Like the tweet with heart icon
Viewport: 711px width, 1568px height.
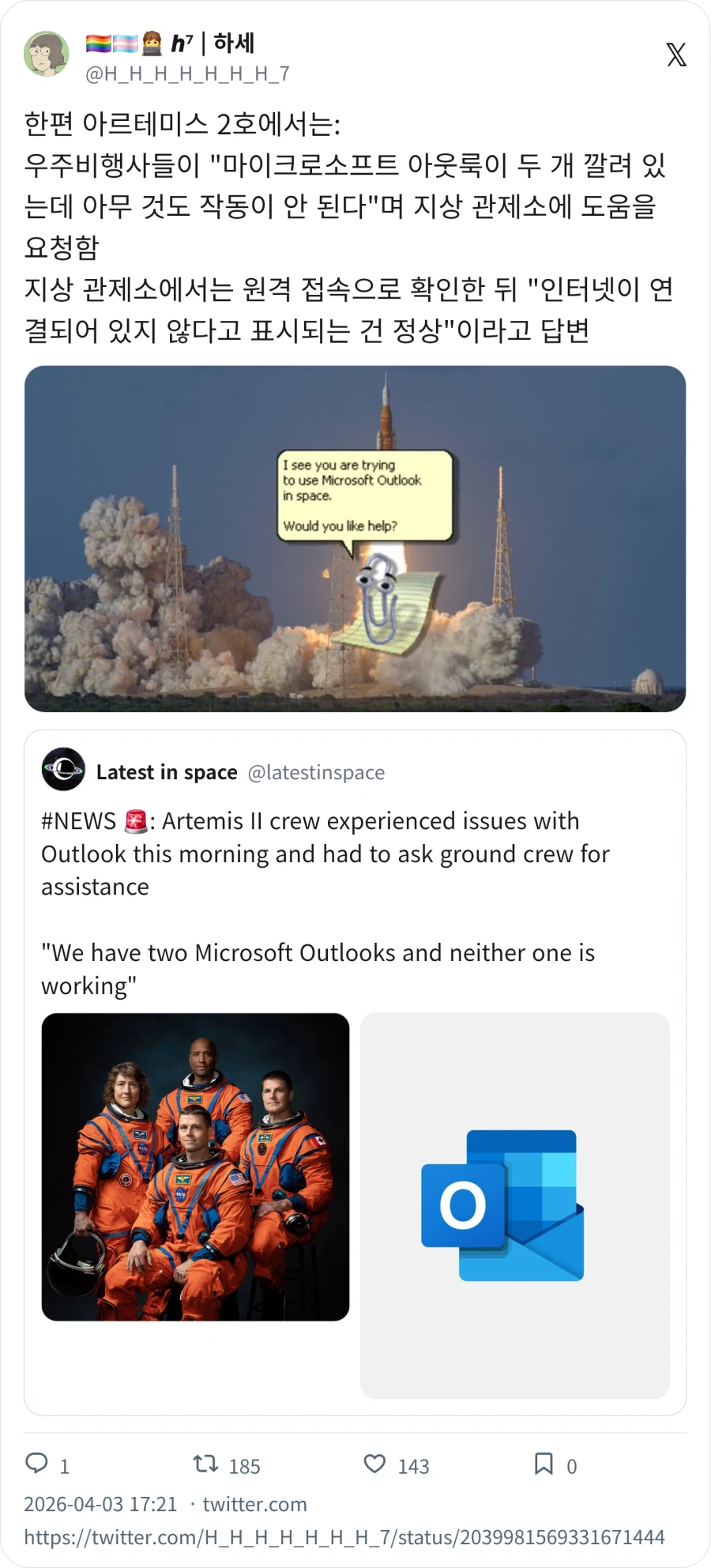[x=374, y=1464]
